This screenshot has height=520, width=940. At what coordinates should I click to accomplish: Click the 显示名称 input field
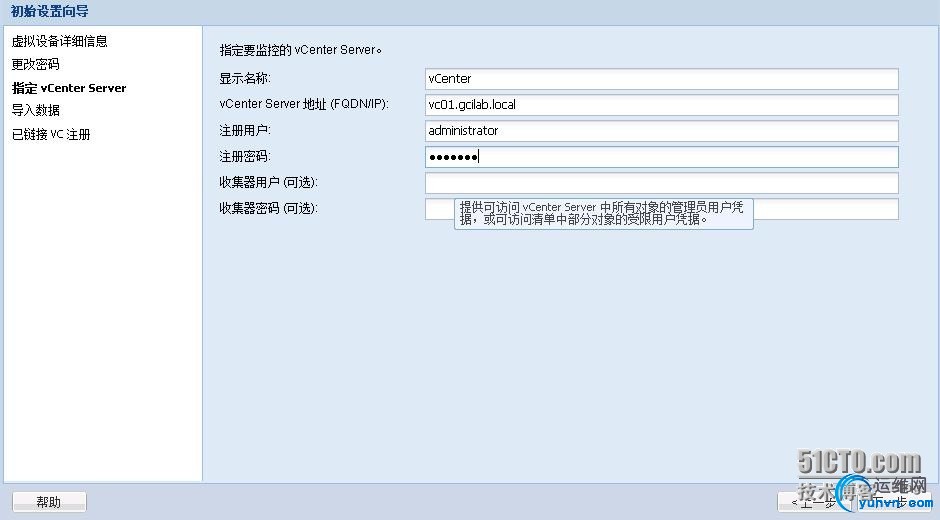(x=662, y=79)
